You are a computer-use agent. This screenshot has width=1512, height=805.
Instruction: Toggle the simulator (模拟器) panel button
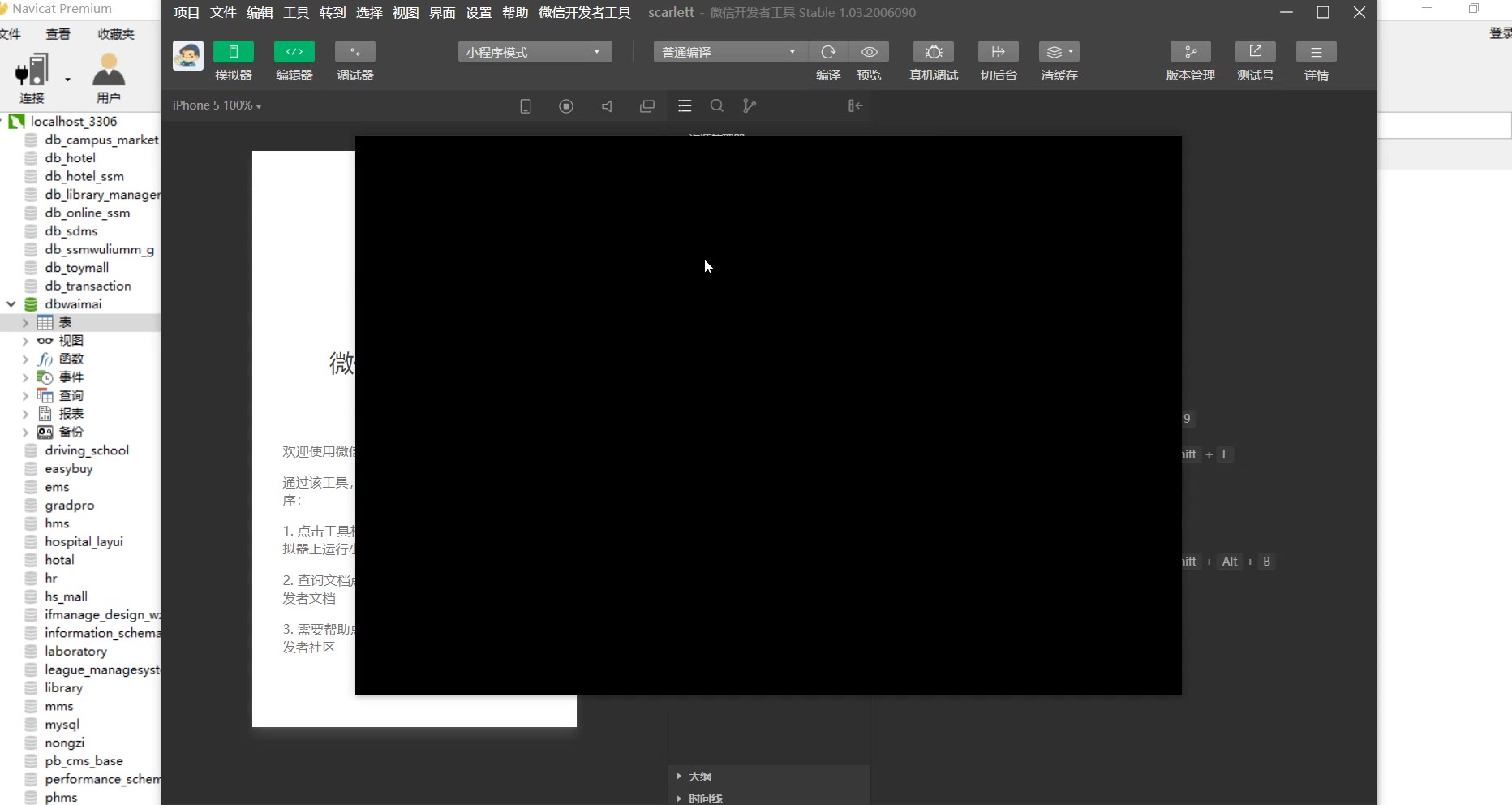(x=234, y=52)
